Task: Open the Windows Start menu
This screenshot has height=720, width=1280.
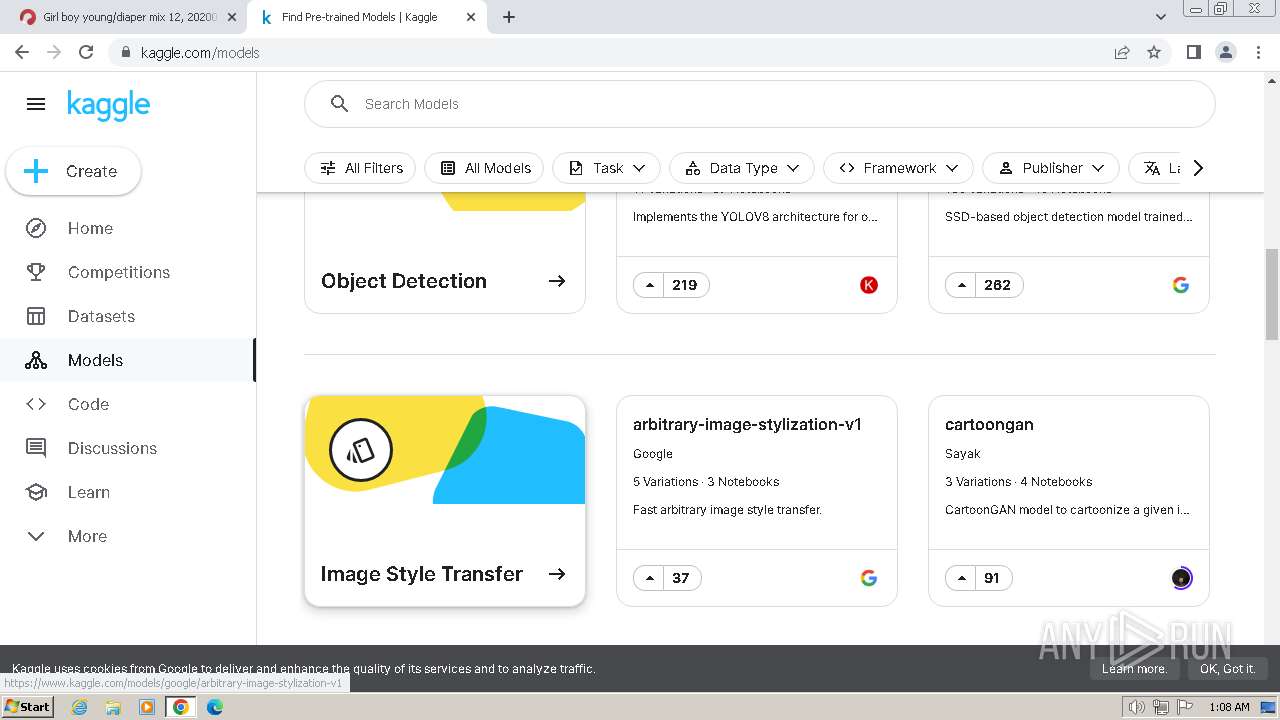Action: 28,706
